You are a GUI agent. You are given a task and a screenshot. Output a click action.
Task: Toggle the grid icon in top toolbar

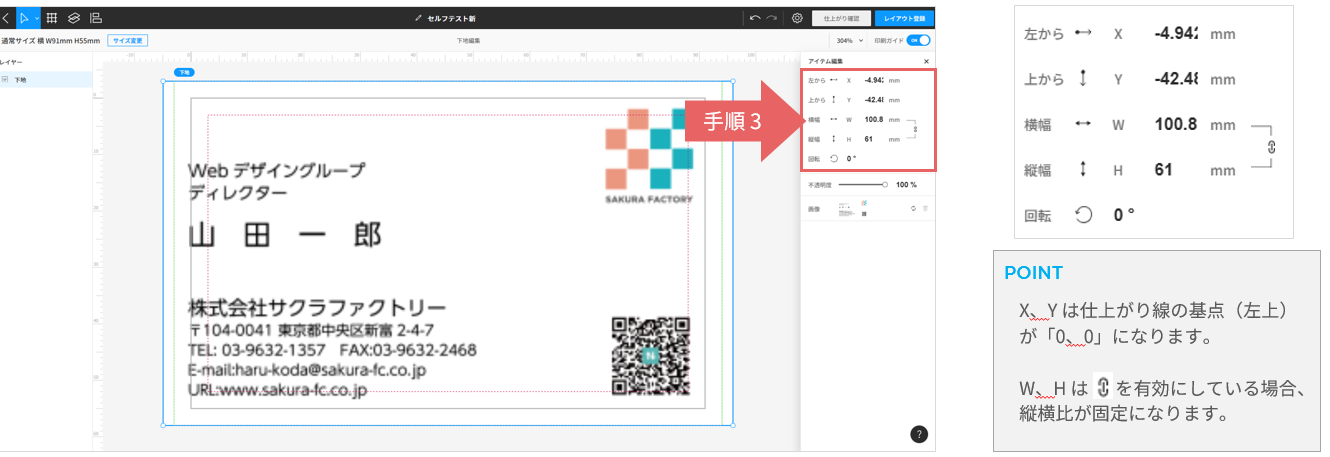pos(52,17)
